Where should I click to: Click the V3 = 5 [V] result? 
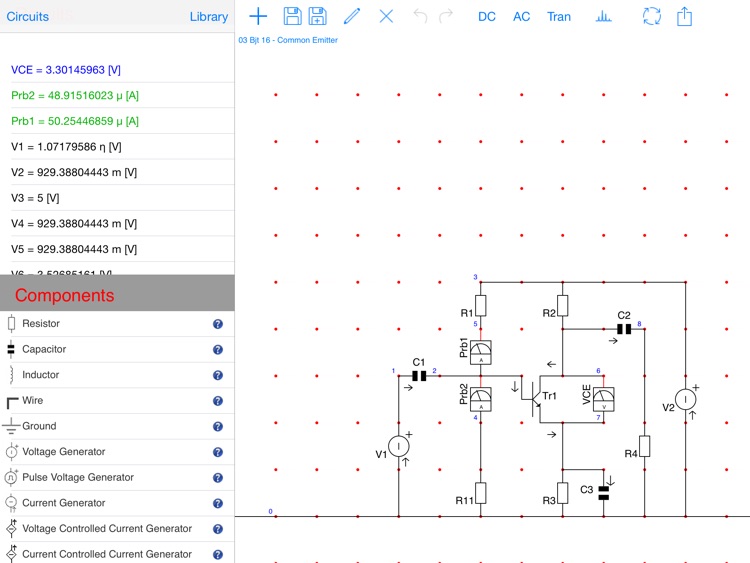point(117,198)
